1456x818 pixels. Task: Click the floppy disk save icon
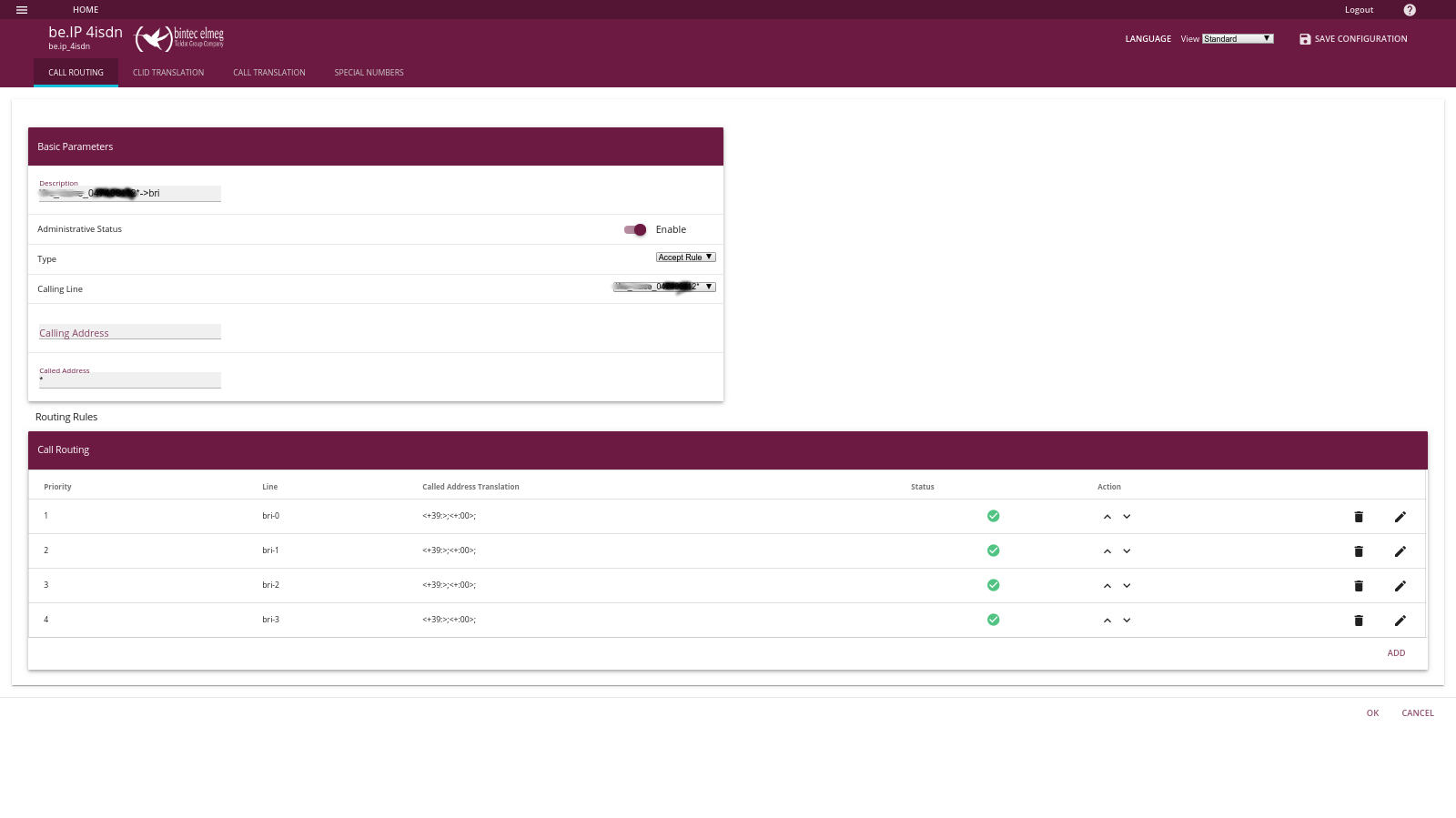pyautogui.click(x=1305, y=39)
